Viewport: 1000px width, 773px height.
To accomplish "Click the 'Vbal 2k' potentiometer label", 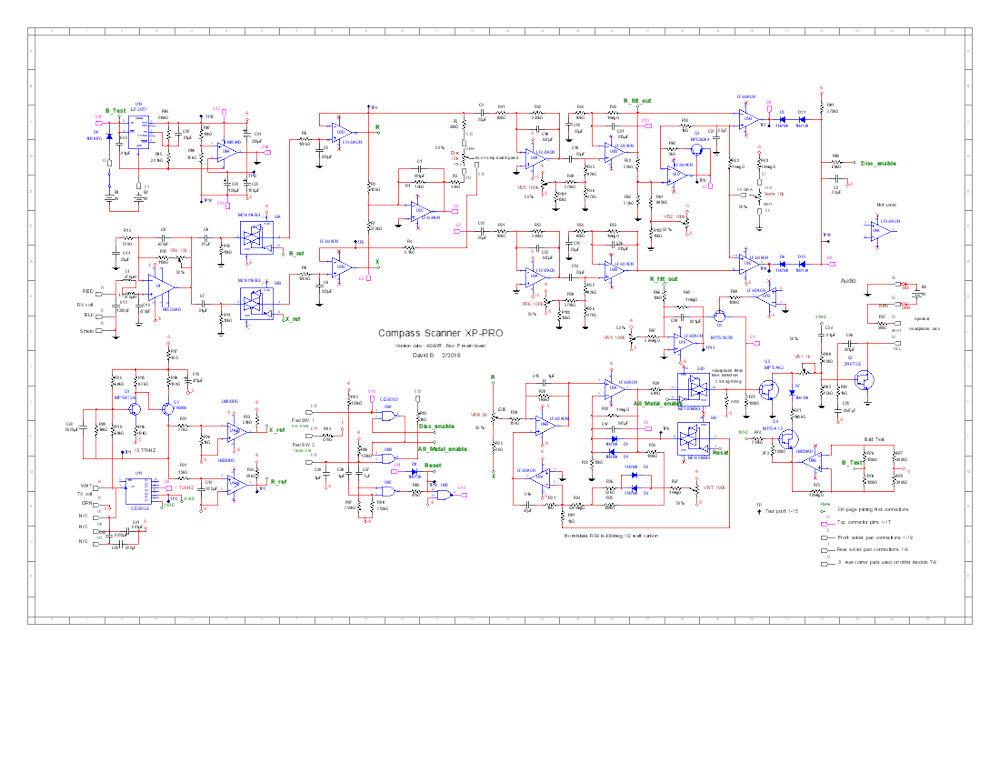I will click(479, 415).
